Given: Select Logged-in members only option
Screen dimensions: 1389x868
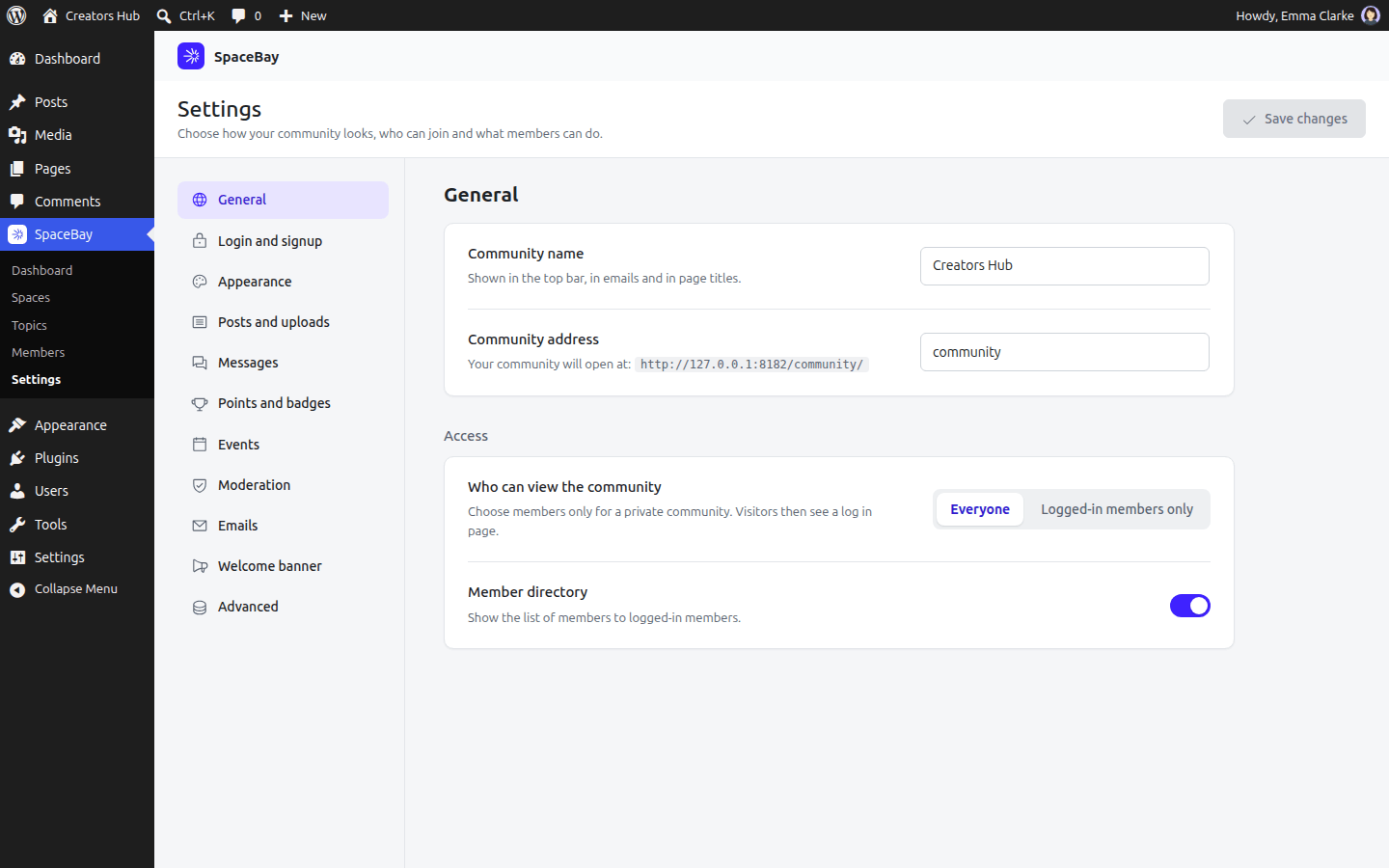Looking at the screenshot, I should 1117,509.
